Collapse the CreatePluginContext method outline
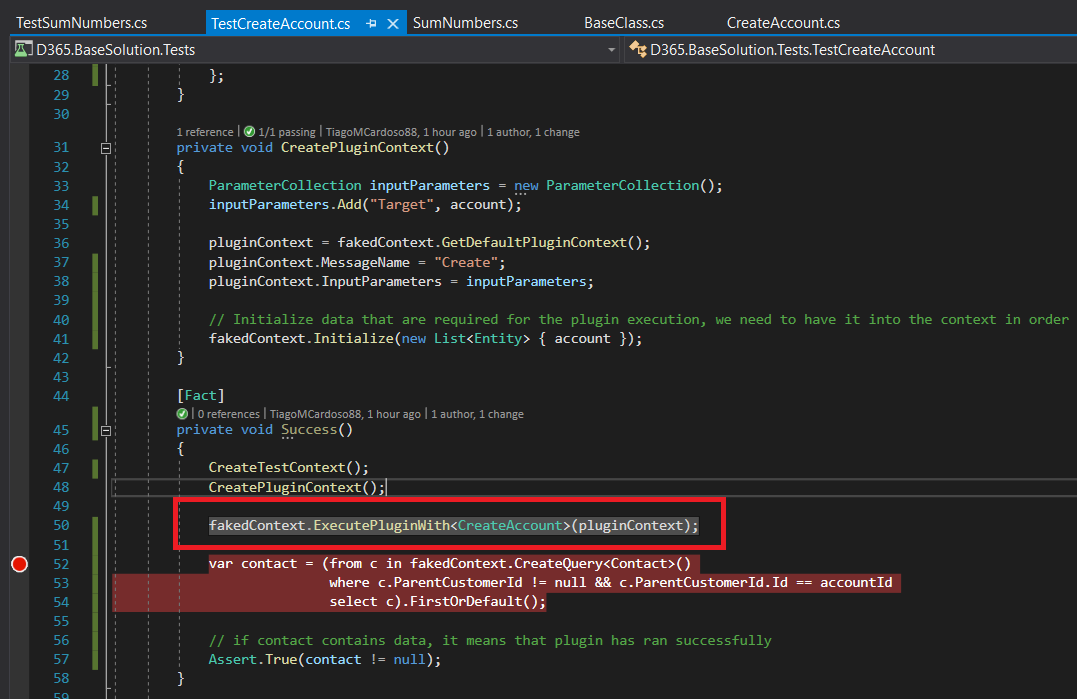 (x=105, y=148)
